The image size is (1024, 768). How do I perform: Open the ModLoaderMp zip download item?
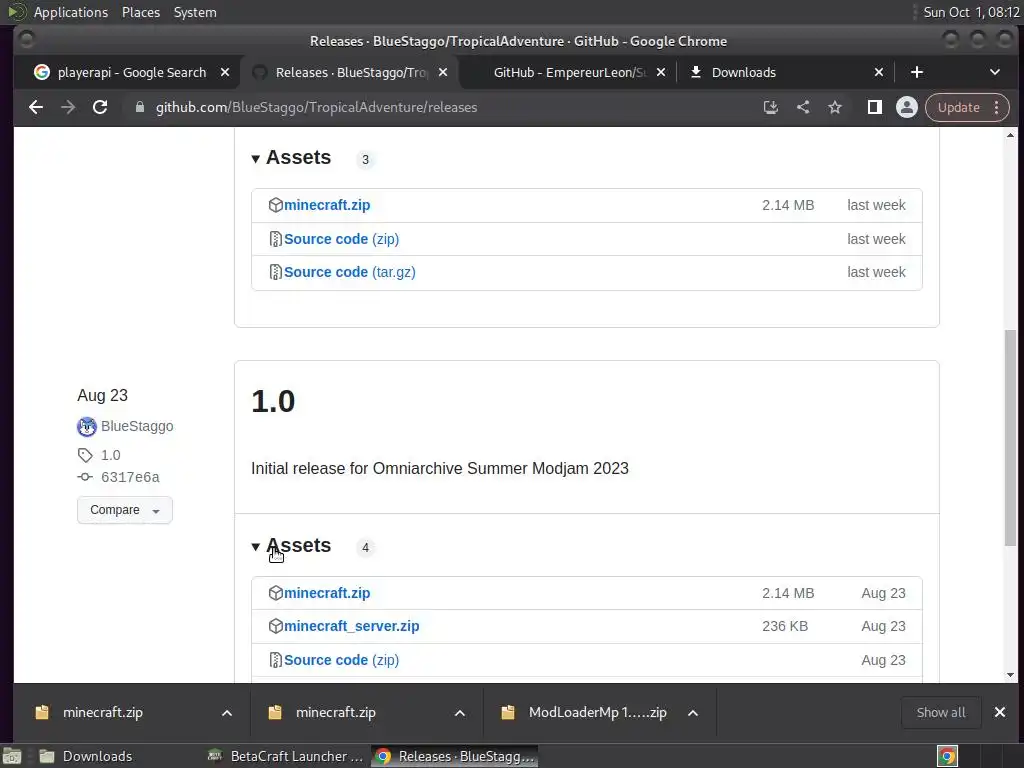[x=598, y=712]
